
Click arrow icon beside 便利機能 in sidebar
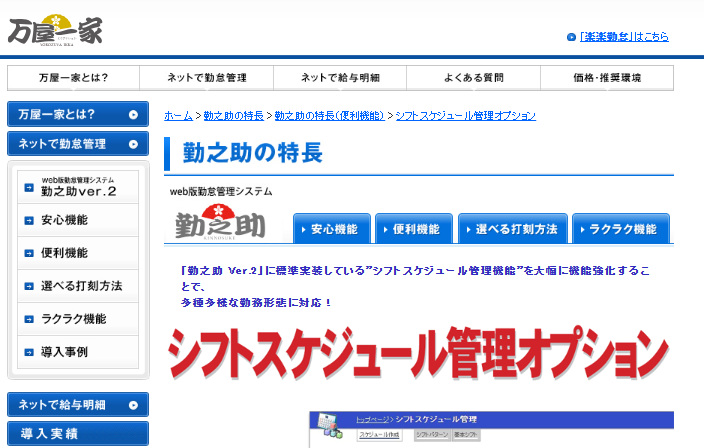pyautogui.click(x=29, y=254)
